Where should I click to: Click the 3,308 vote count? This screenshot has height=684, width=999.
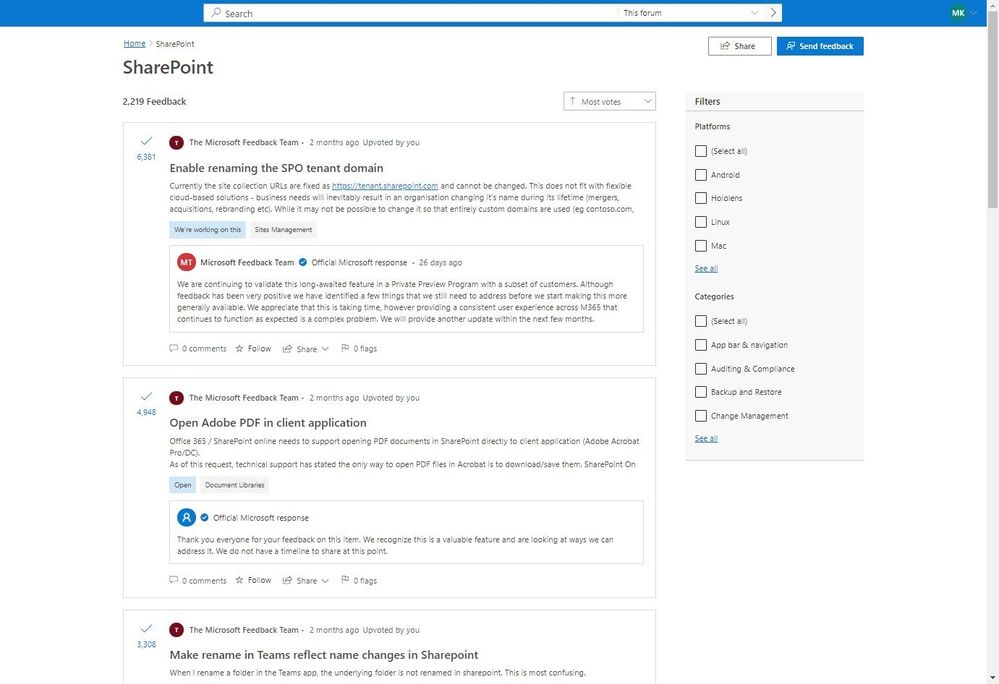point(146,645)
